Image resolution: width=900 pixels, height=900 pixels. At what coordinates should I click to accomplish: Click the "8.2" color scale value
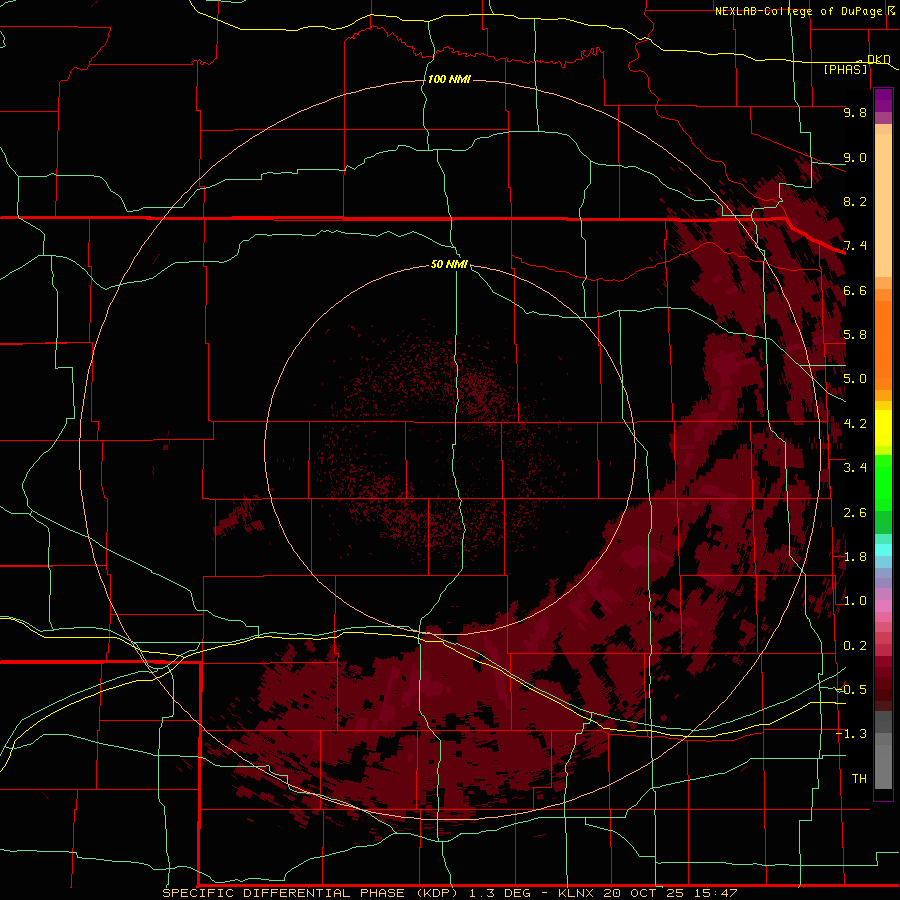[855, 201]
